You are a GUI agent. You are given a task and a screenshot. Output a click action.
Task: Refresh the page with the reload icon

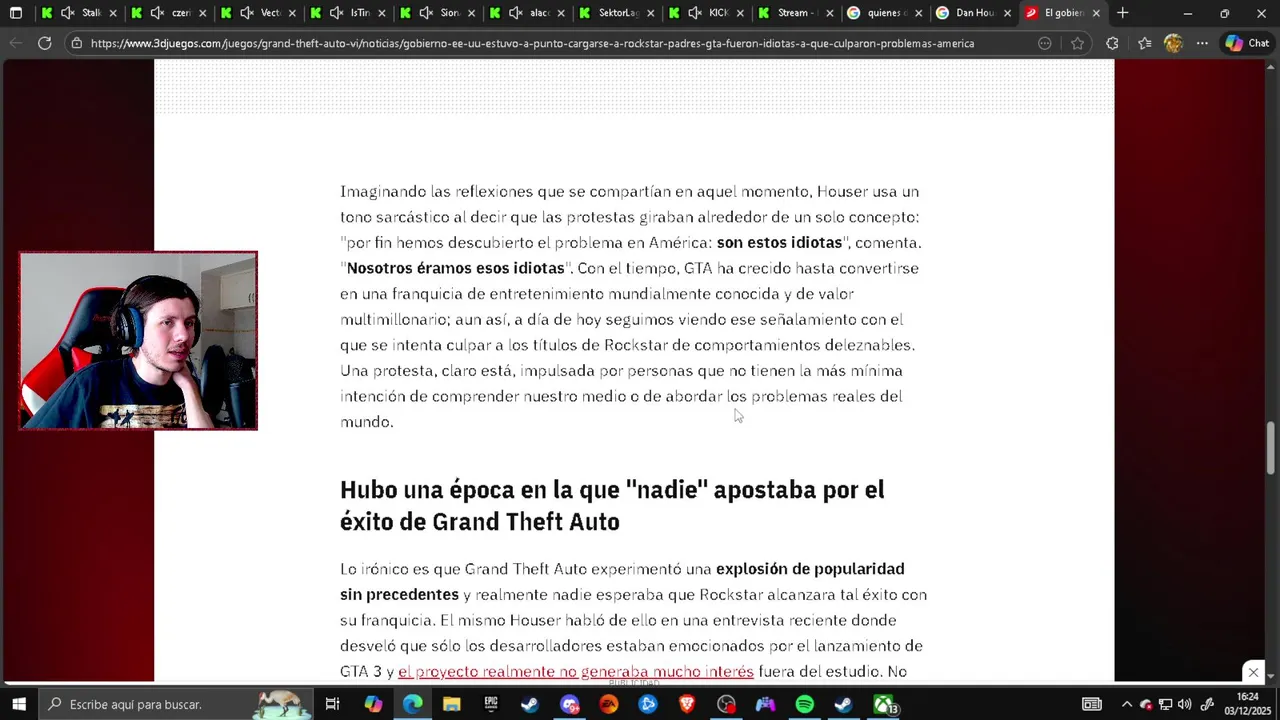(x=45, y=43)
